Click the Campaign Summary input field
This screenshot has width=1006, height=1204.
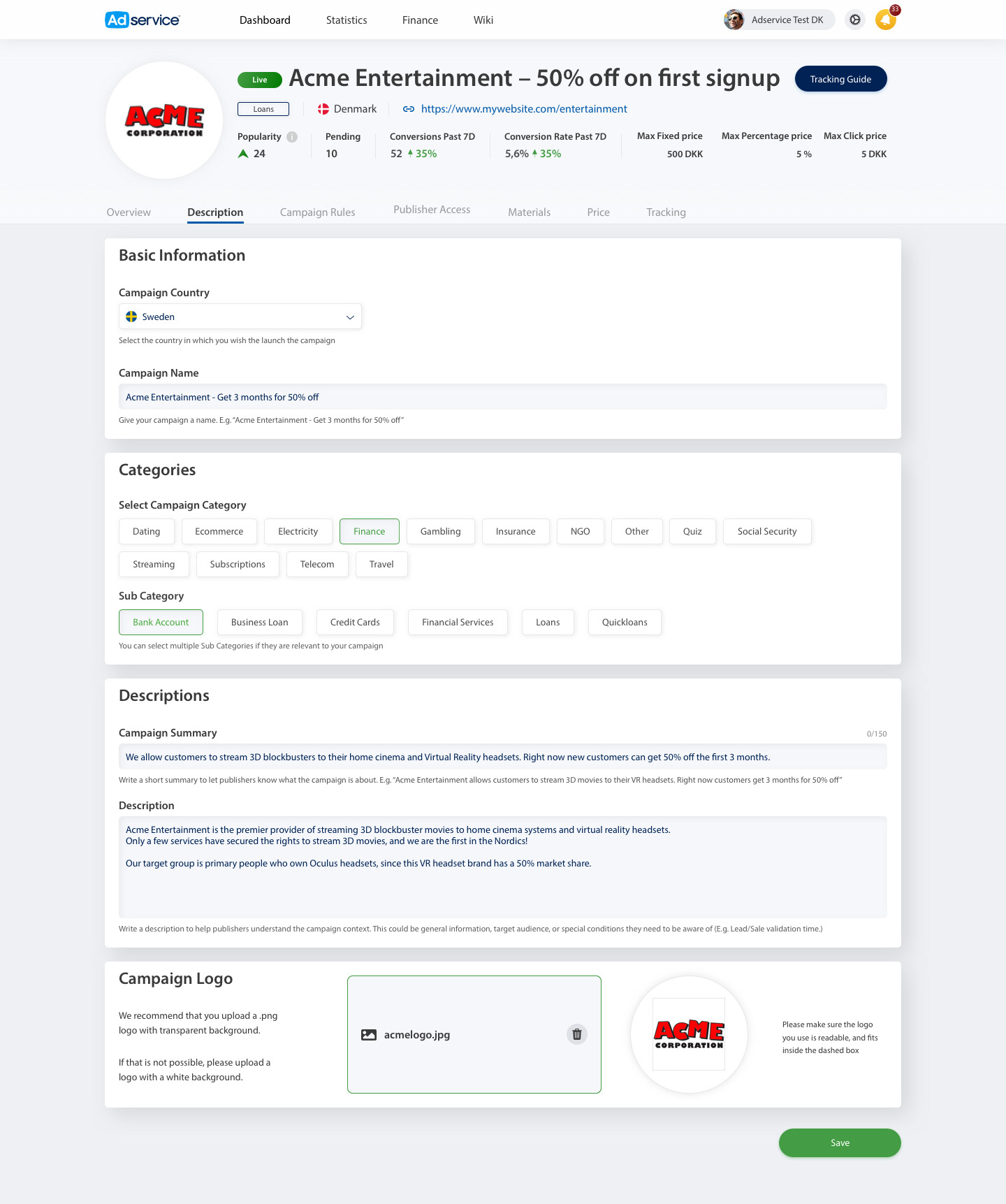click(503, 757)
